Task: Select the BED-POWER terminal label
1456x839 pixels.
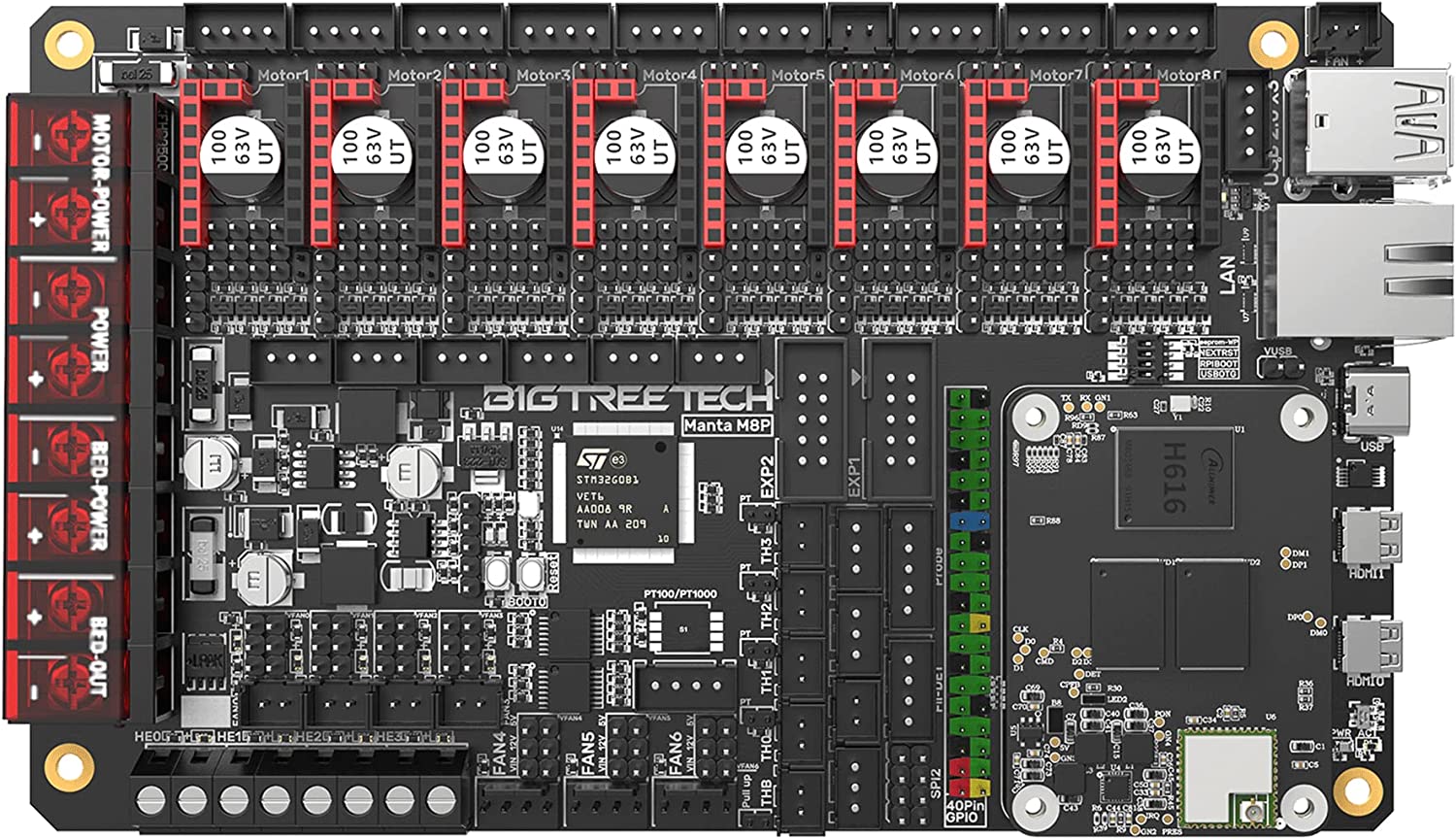Action: tap(100, 496)
